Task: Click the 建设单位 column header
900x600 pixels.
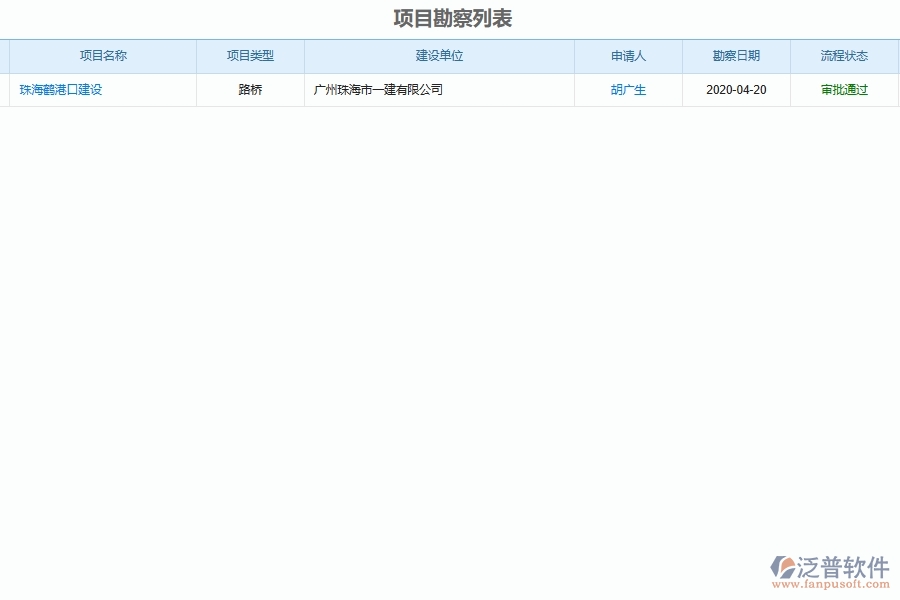Action: (439, 56)
